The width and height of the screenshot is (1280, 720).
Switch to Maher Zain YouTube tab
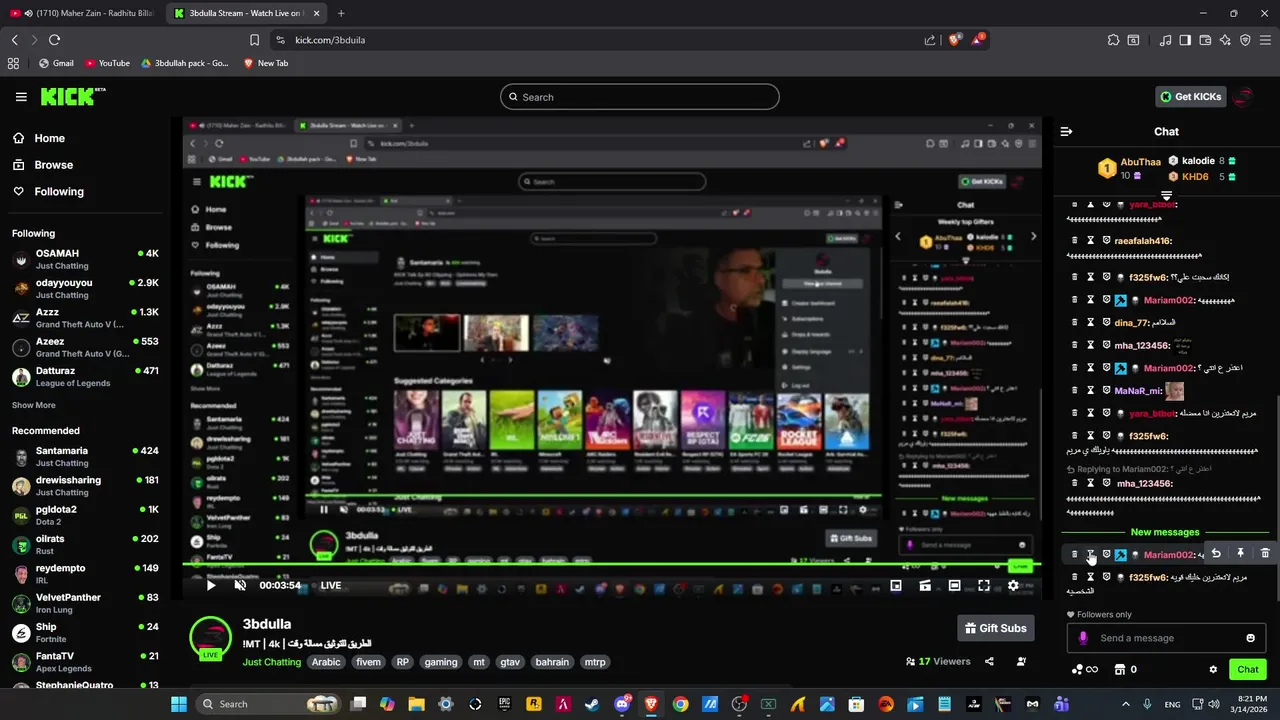click(x=80, y=13)
